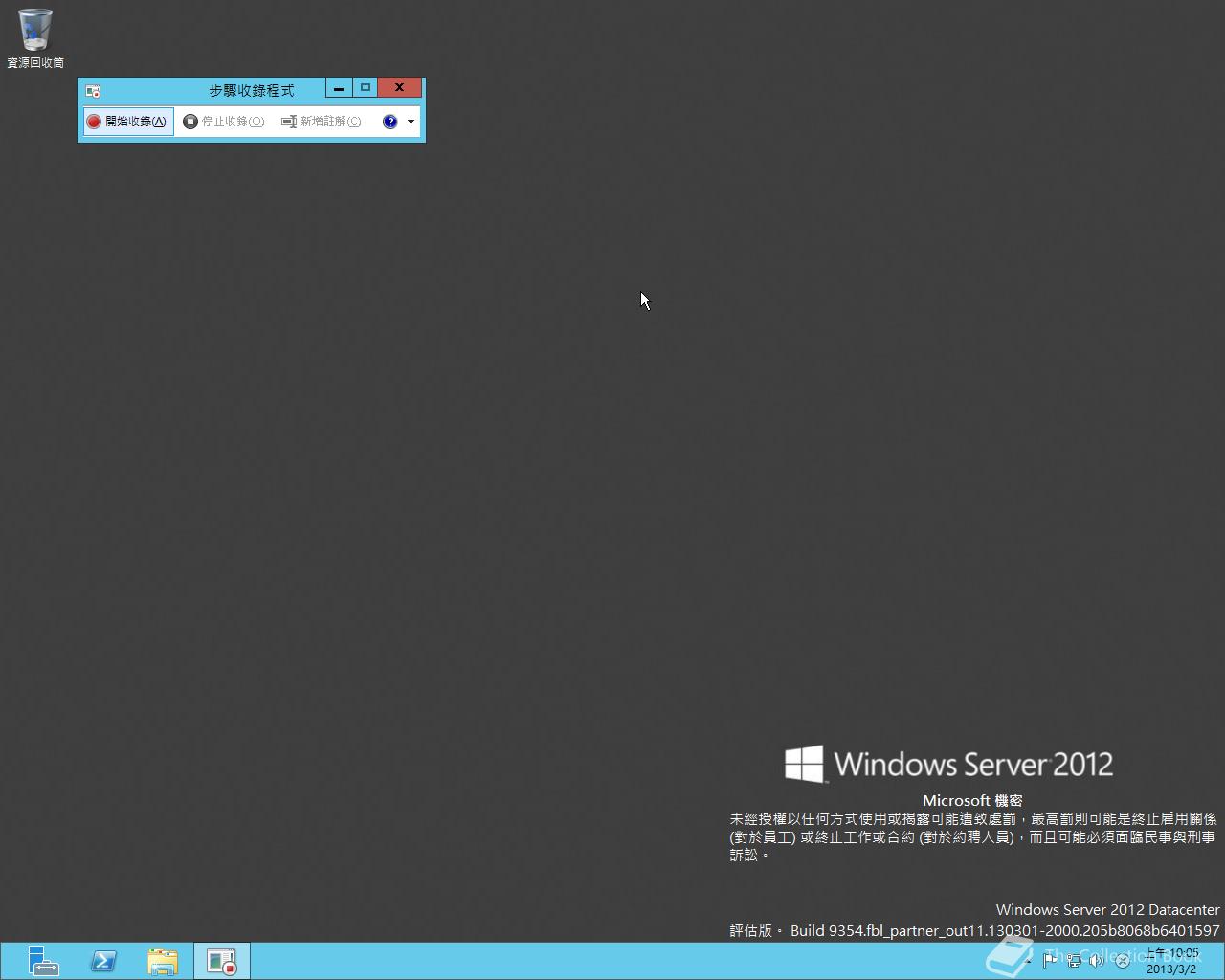
Task: Click the 停止收錄 stop record button
Action: pos(224,122)
